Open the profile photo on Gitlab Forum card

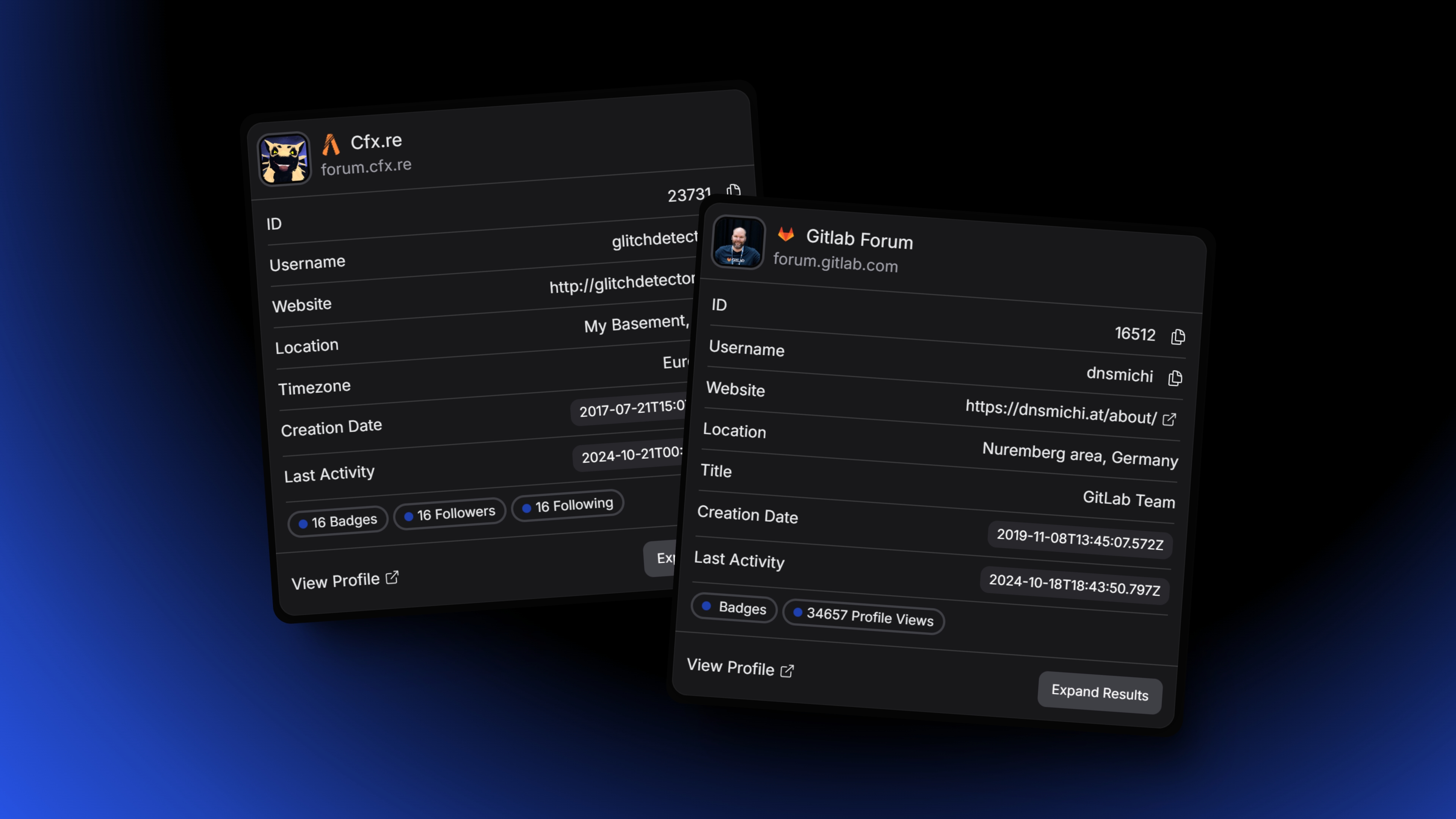[738, 242]
